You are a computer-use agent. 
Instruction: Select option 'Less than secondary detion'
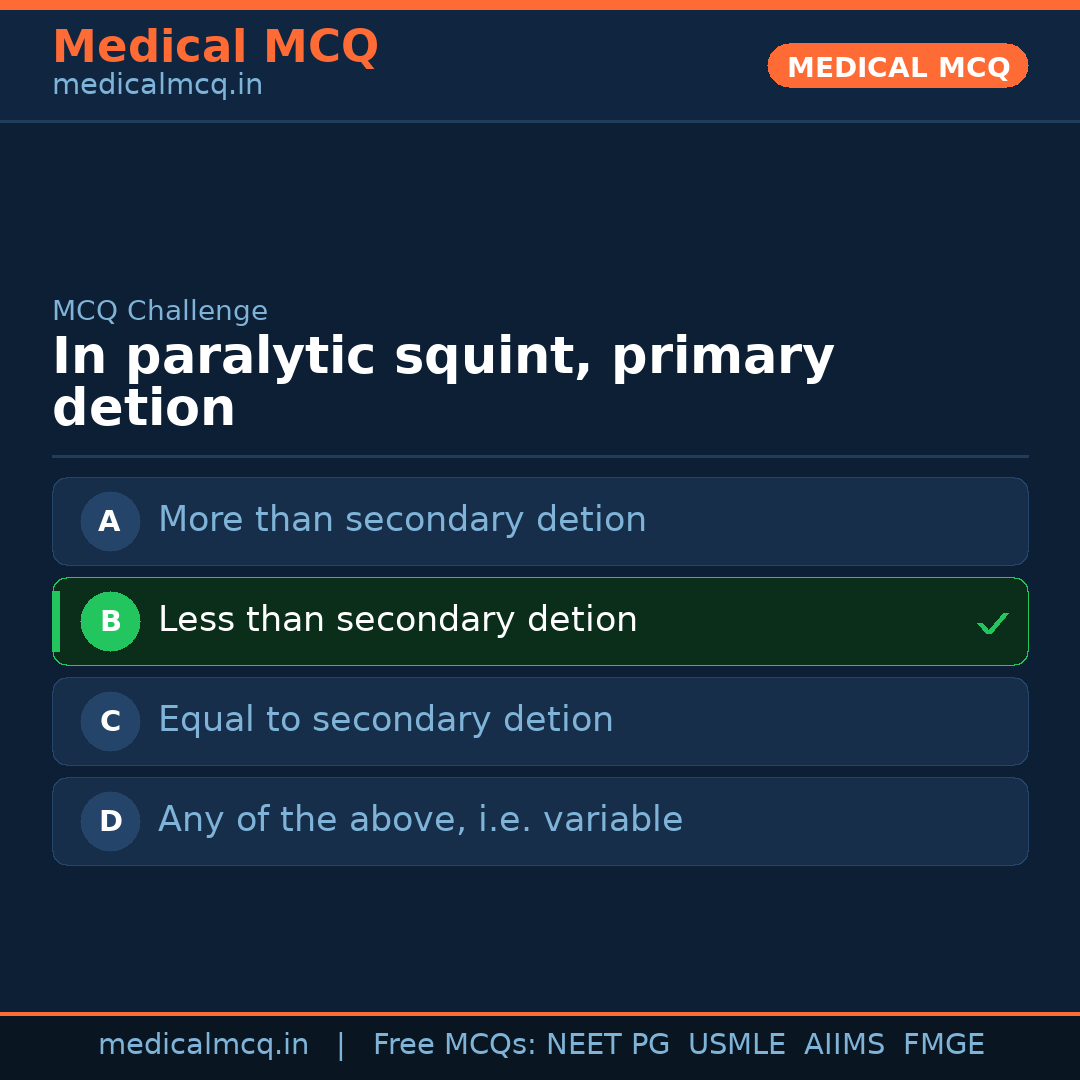click(x=397, y=620)
